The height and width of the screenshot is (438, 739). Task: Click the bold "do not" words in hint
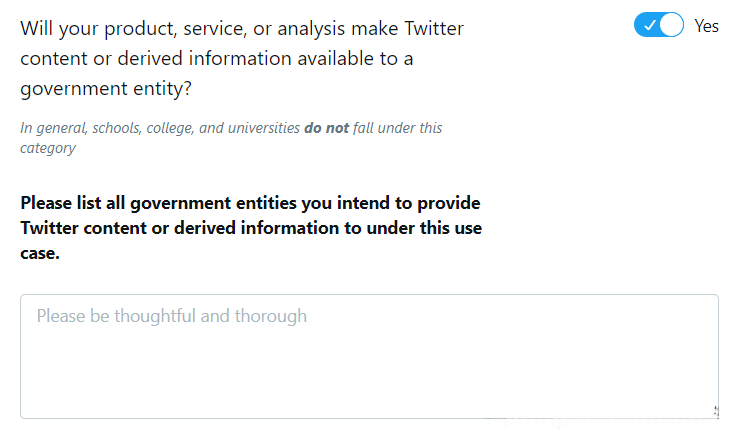pos(326,128)
